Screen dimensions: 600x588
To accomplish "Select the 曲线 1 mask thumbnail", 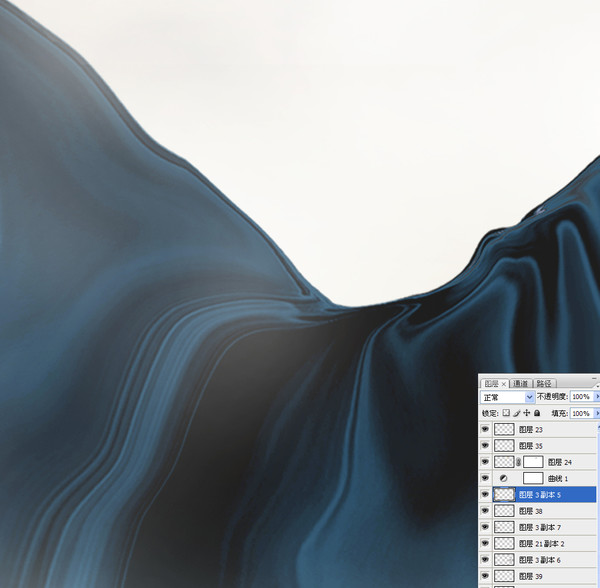I will (533, 478).
